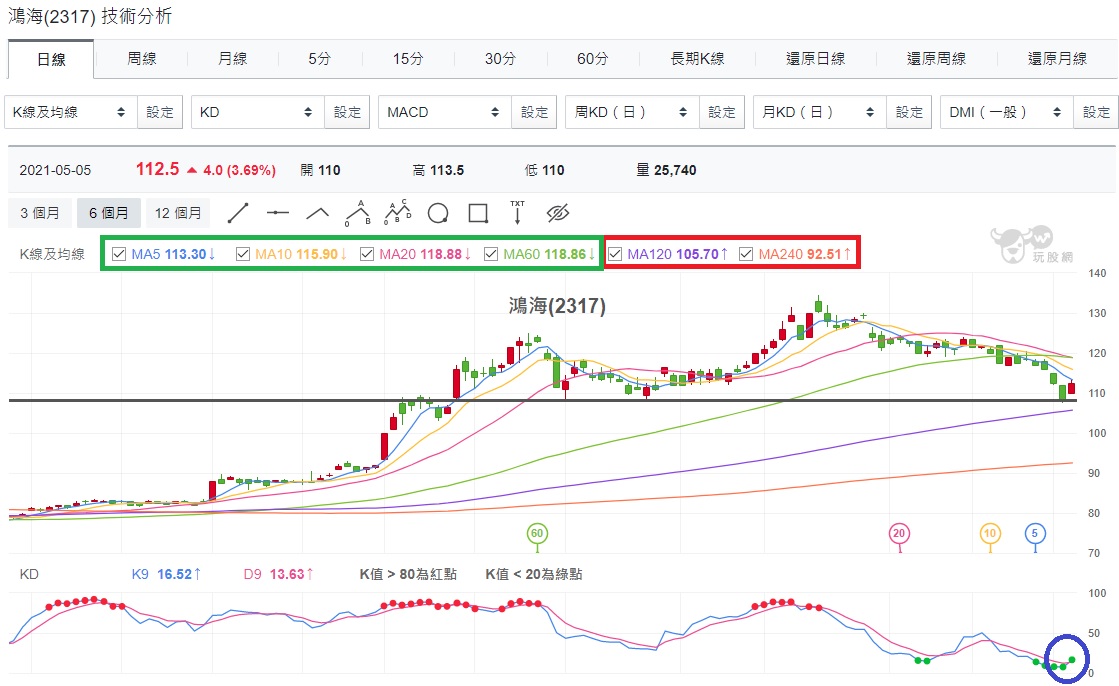The height and width of the screenshot is (686, 1119).
Task: Open the K線及均線 indicator dropdown
Action: tap(70, 112)
